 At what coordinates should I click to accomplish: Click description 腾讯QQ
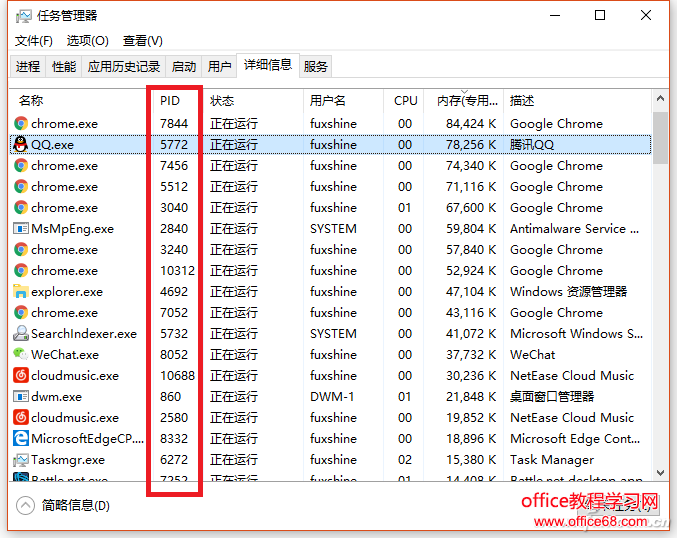coord(532,145)
